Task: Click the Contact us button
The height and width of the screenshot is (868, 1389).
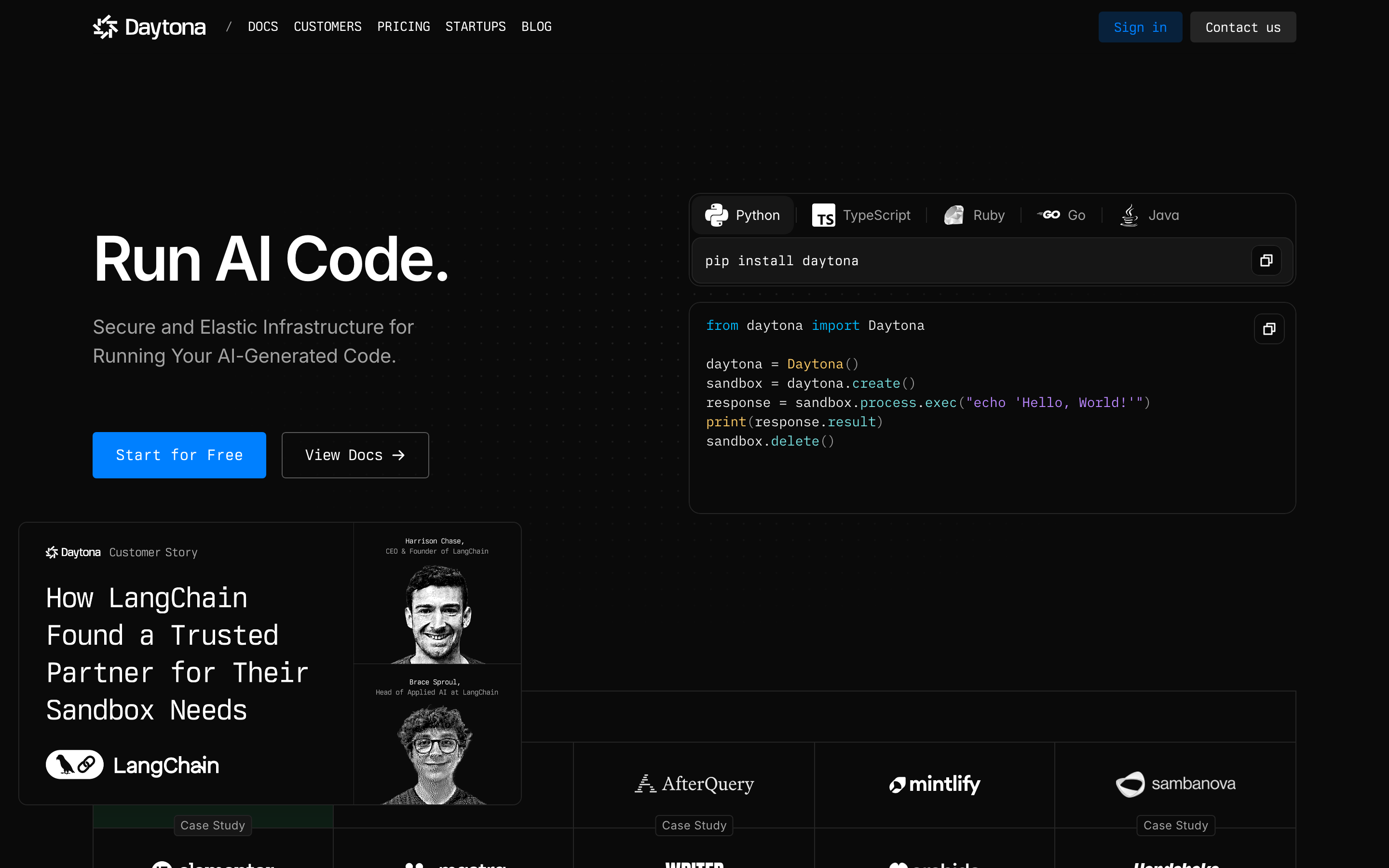Action: tap(1243, 27)
